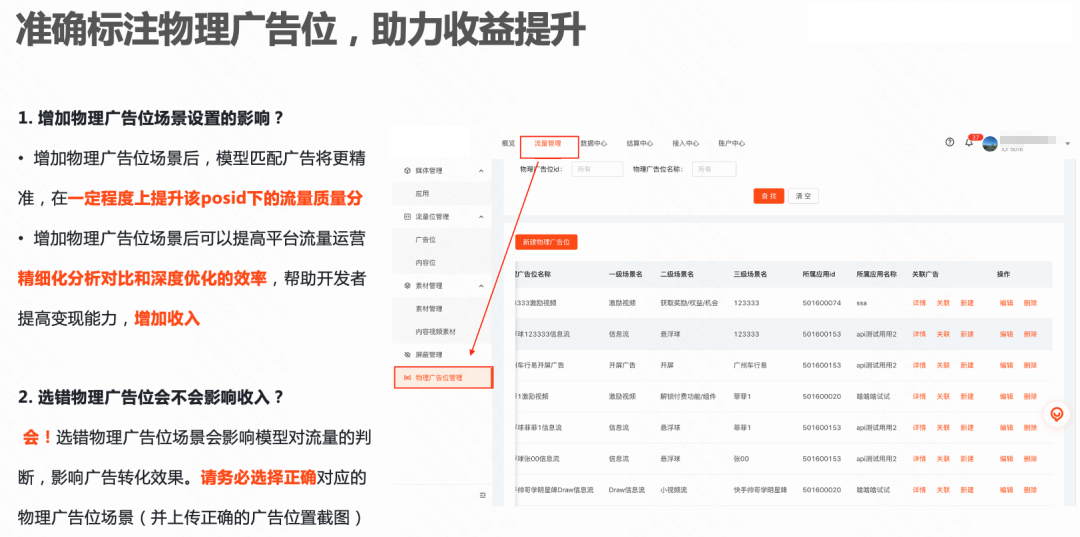Click 删除 in the 广州车行易 row
1080x537 pixels.
tap(1030, 365)
